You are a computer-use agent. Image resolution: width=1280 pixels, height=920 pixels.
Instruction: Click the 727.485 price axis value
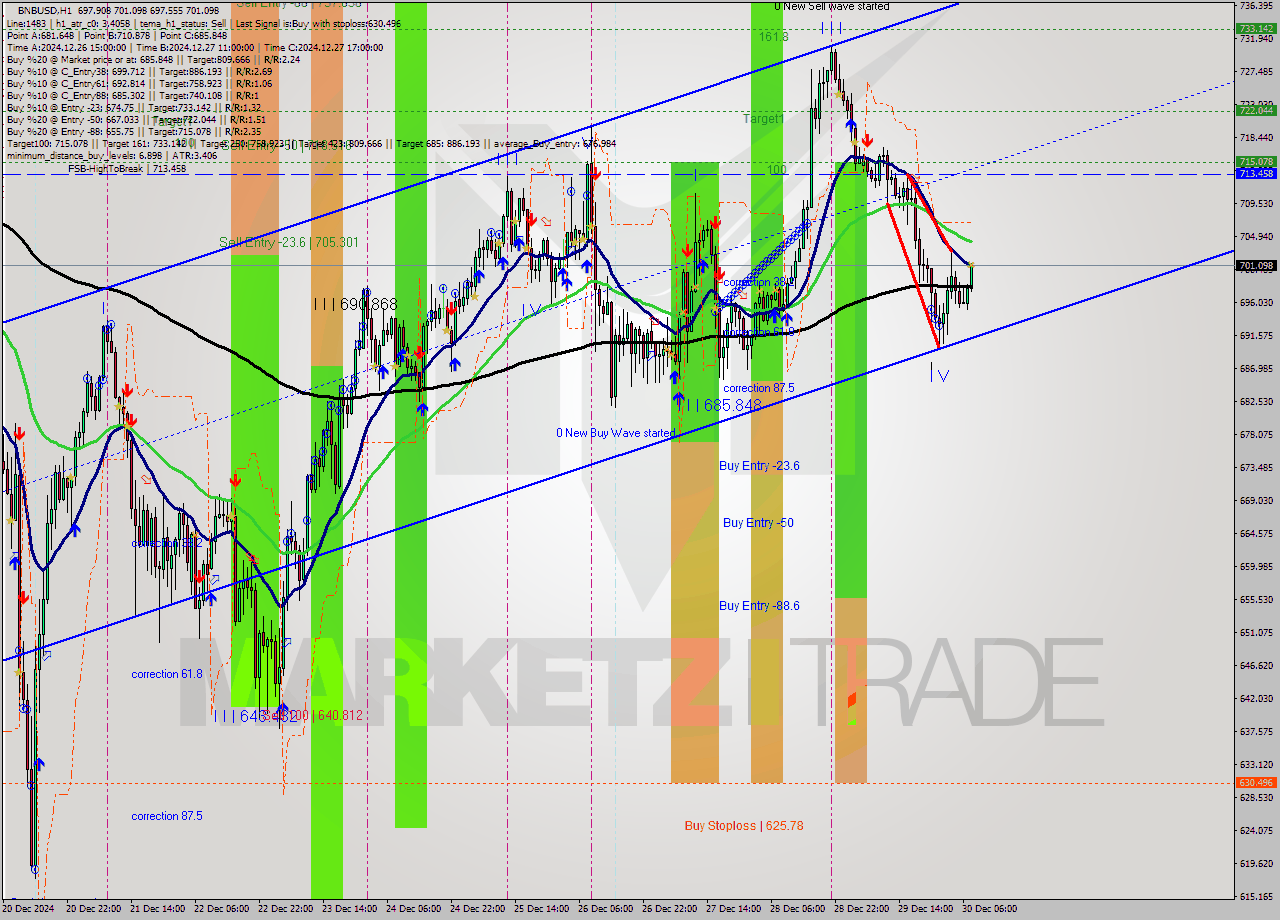point(1256,71)
